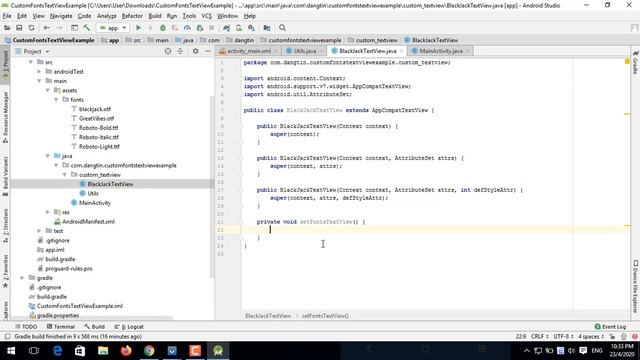Click Collapse All icon in Project panel
640x360 pixels.
tap(180, 51)
